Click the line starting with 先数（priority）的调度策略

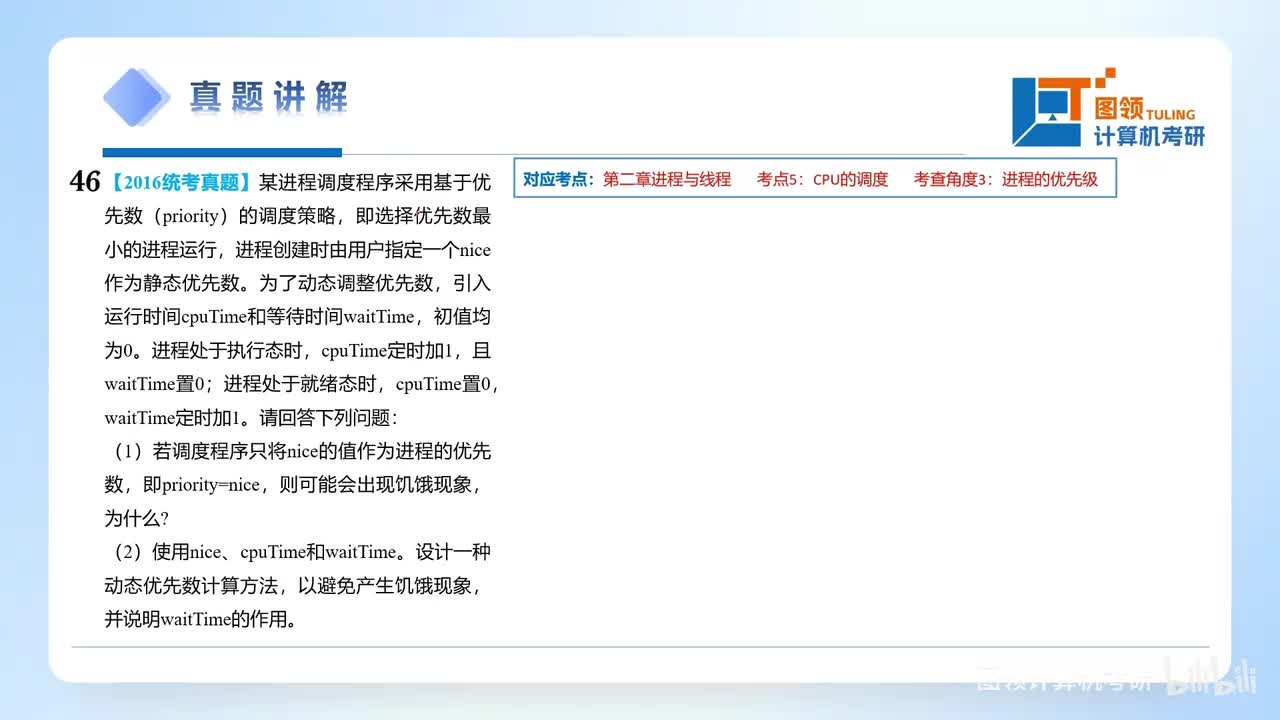[x=298, y=216]
